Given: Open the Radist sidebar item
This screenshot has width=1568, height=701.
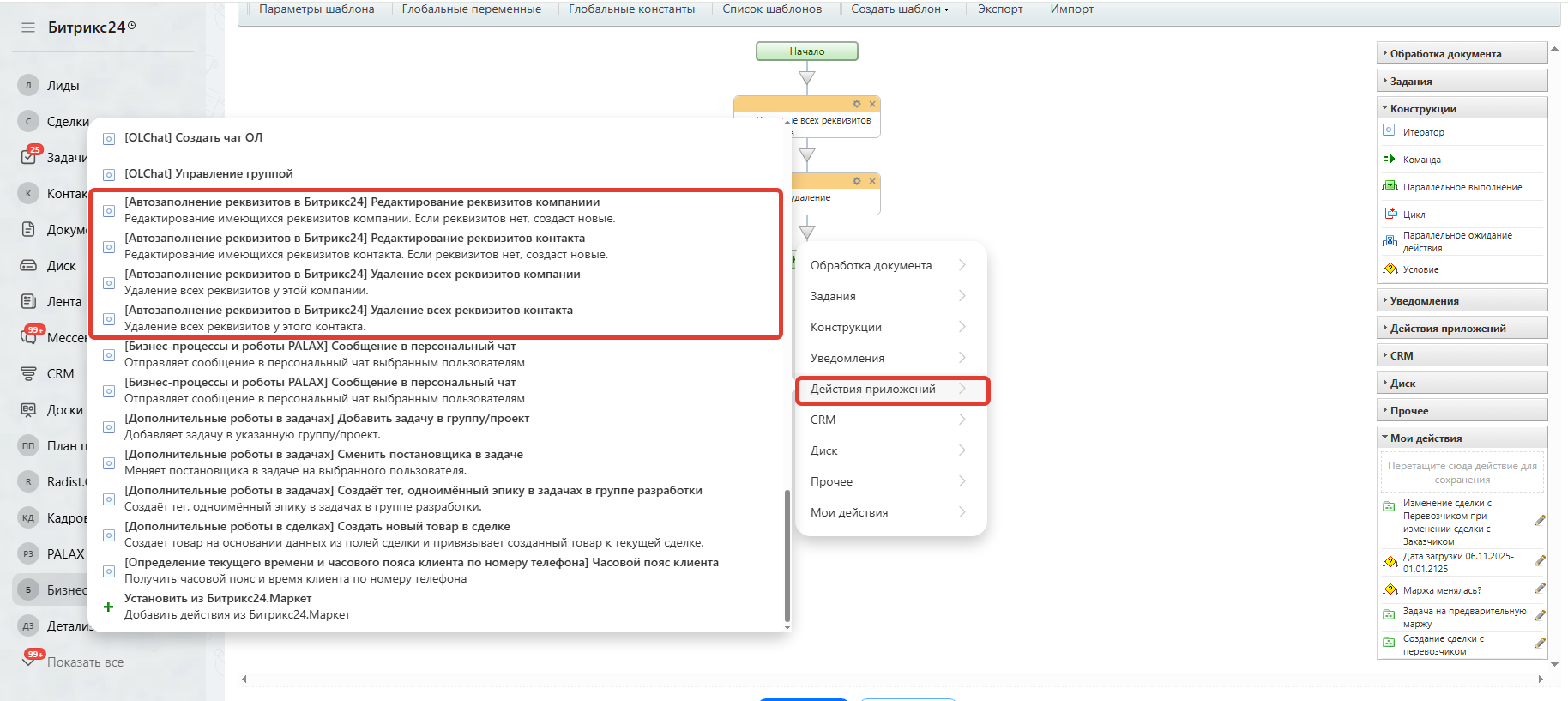Looking at the screenshot, I should click(68, 481).
